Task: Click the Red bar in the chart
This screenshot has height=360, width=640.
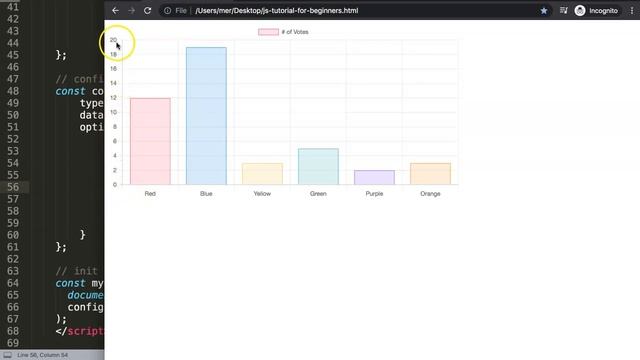Action: pyautogui.click(x=150, y=141)
